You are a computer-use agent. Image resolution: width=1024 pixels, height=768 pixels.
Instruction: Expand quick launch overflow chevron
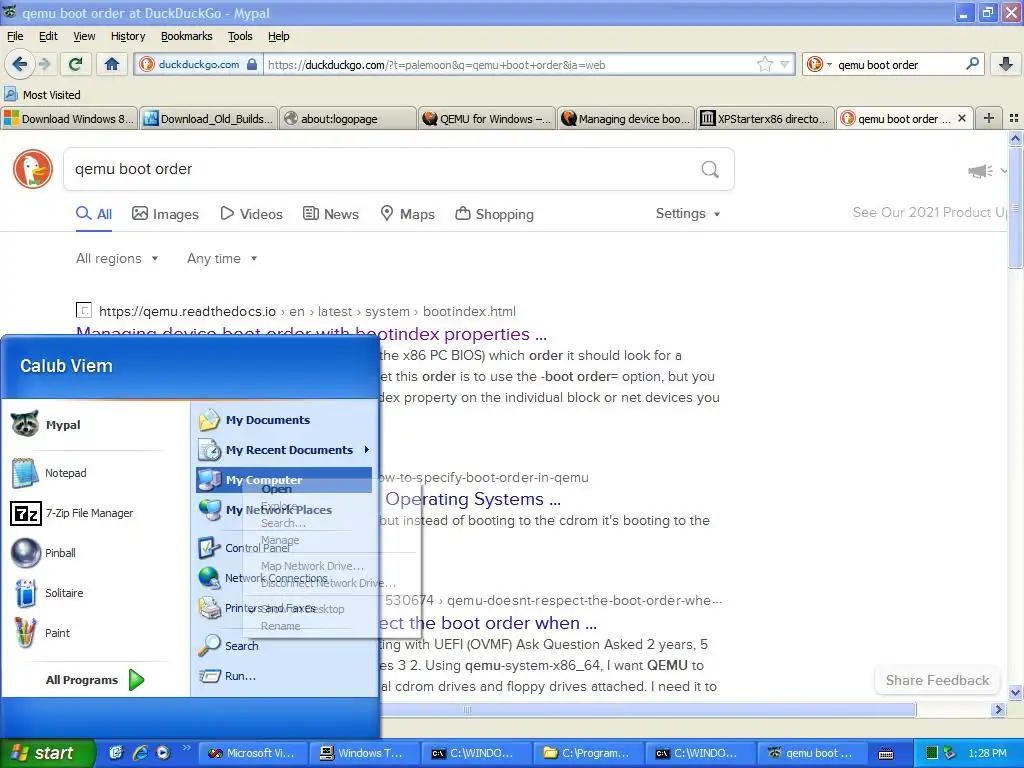186,748
